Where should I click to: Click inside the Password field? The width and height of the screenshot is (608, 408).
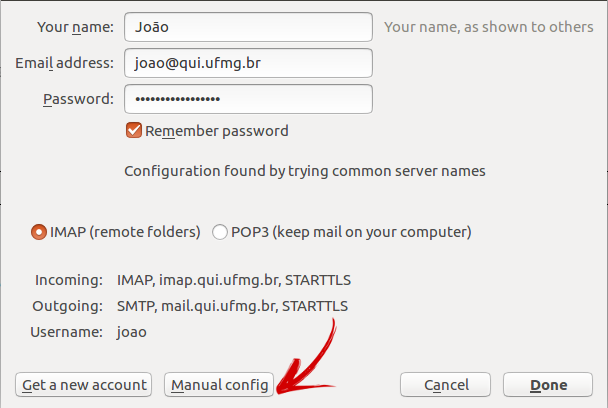click(248, 99)
